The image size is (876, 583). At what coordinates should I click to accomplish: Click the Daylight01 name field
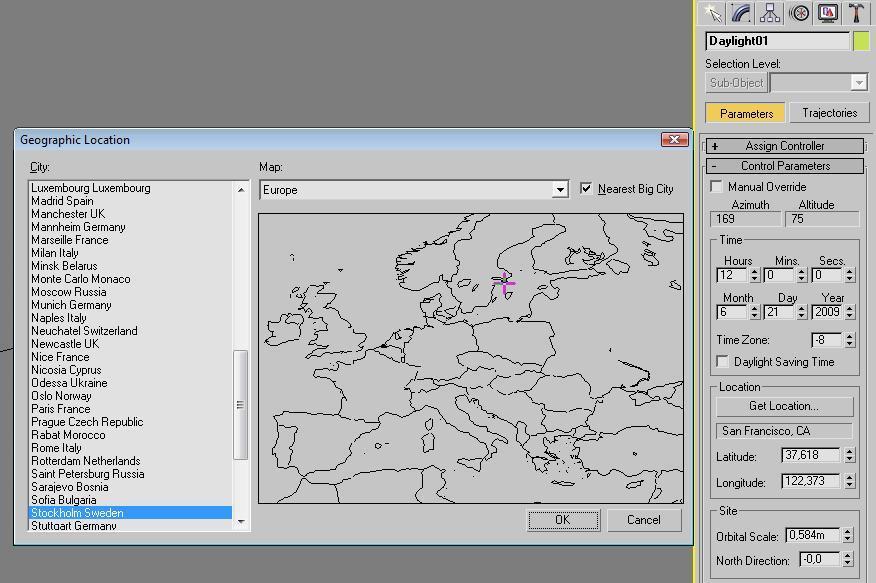777,41
